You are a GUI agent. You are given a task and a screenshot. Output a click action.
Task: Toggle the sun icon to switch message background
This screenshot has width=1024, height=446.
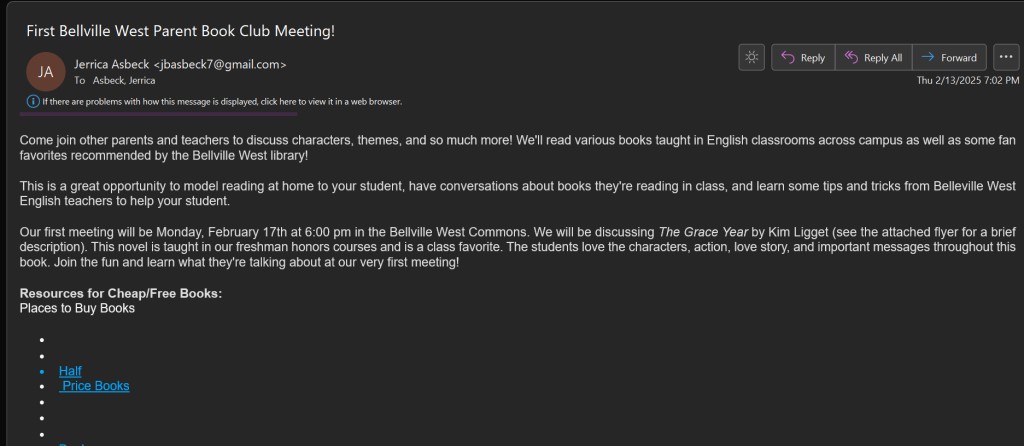coord(751,58)
